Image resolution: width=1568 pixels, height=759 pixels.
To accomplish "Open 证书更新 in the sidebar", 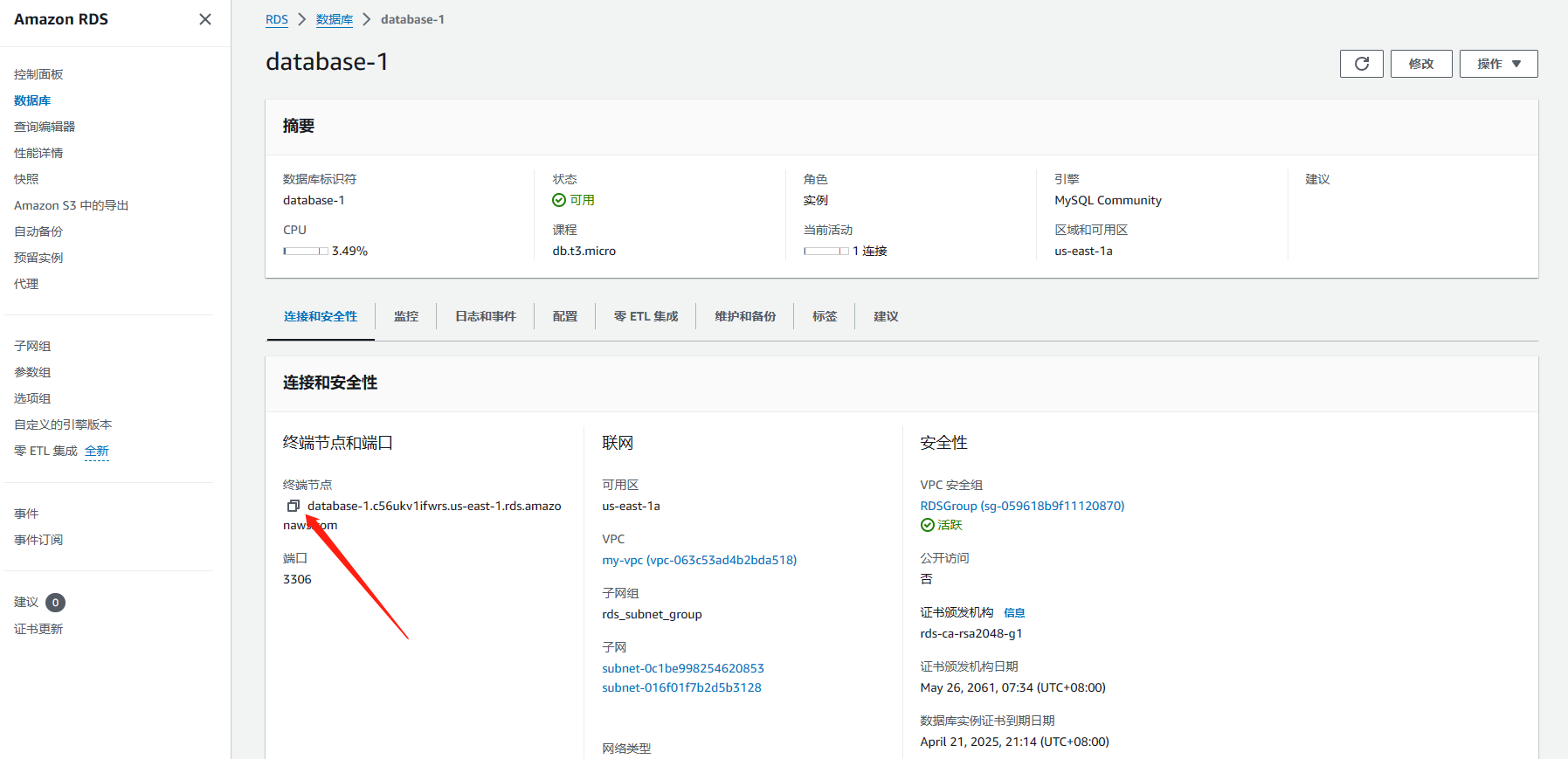I will [38, 629].
